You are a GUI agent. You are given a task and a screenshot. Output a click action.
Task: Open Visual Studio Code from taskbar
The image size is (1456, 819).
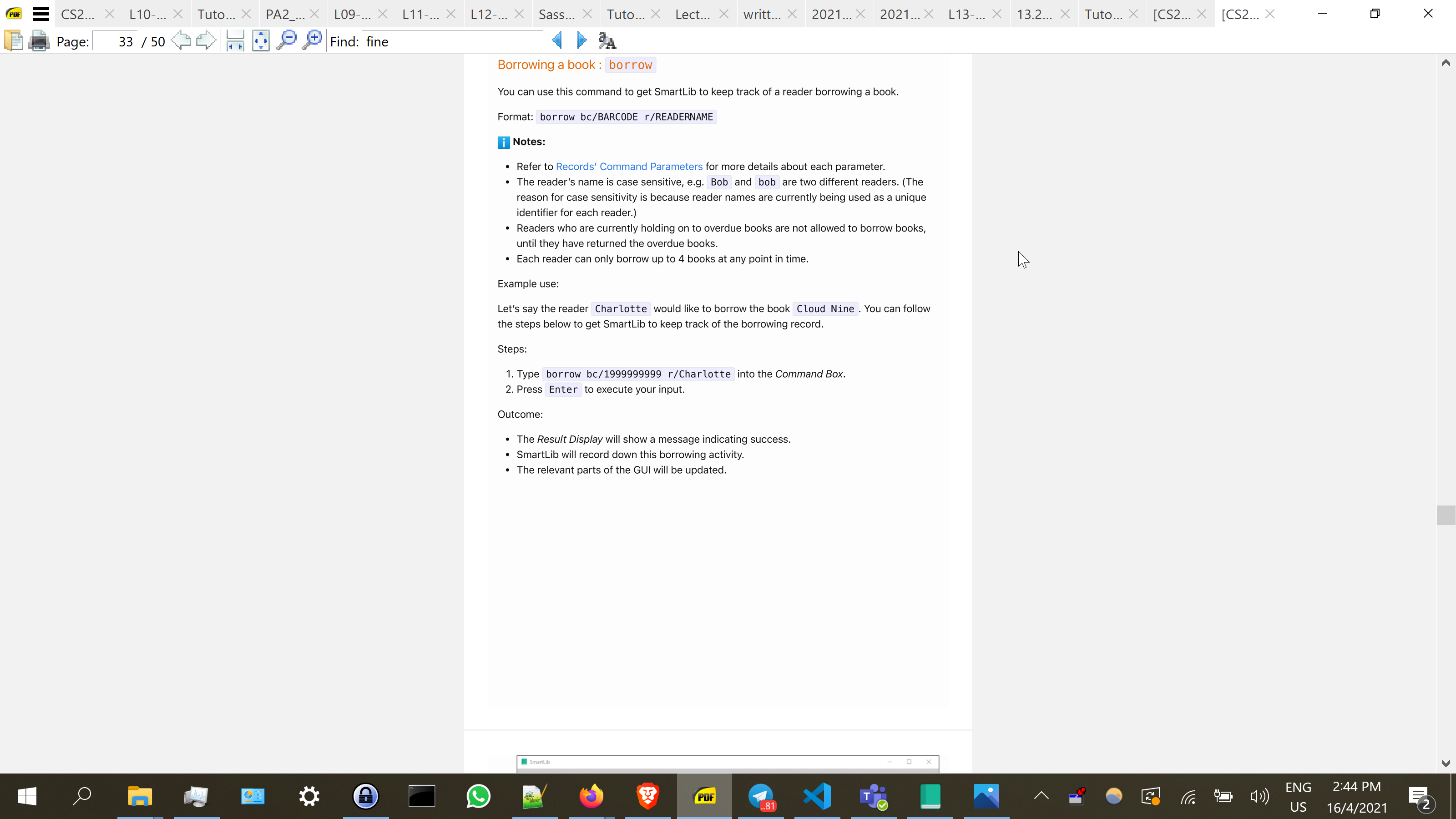[x=817, y=796]
